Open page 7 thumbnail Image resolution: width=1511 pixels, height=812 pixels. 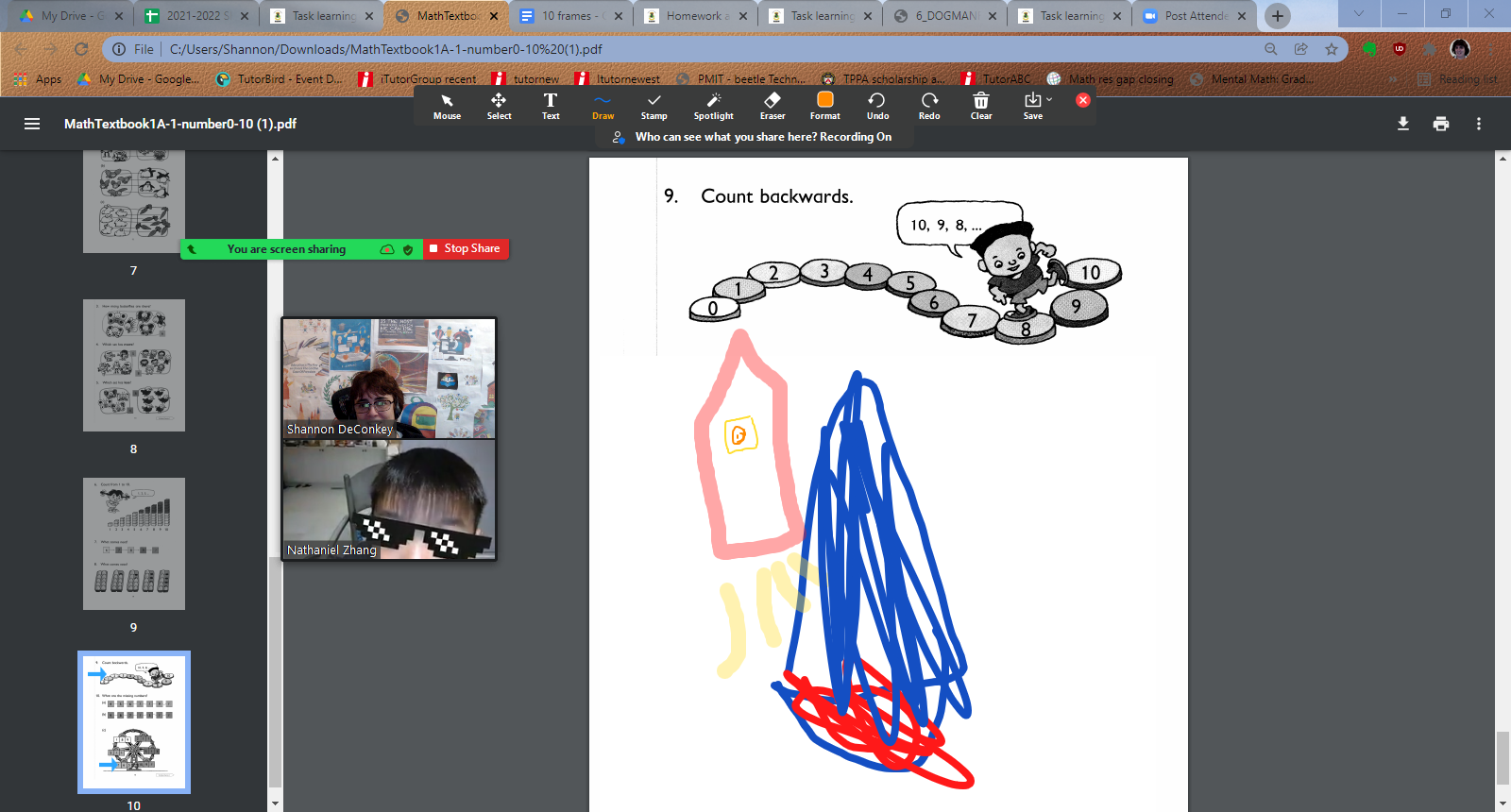(x=134, y=201)
